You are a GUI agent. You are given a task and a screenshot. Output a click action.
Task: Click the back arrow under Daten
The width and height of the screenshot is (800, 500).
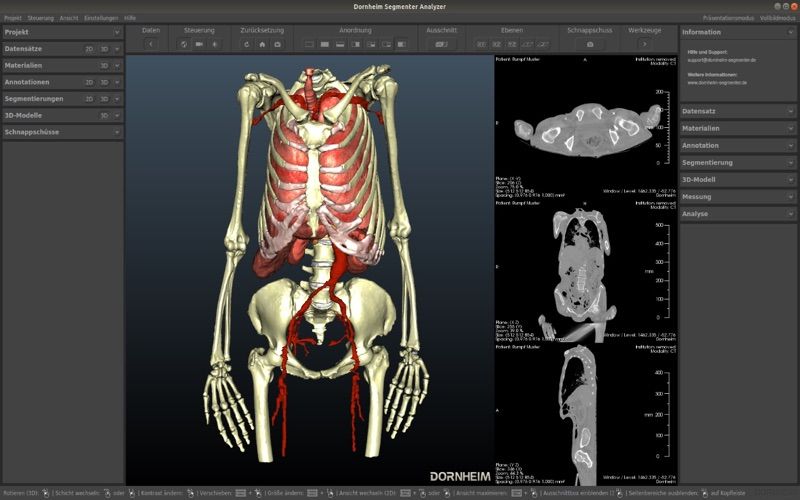pos(151,44)
